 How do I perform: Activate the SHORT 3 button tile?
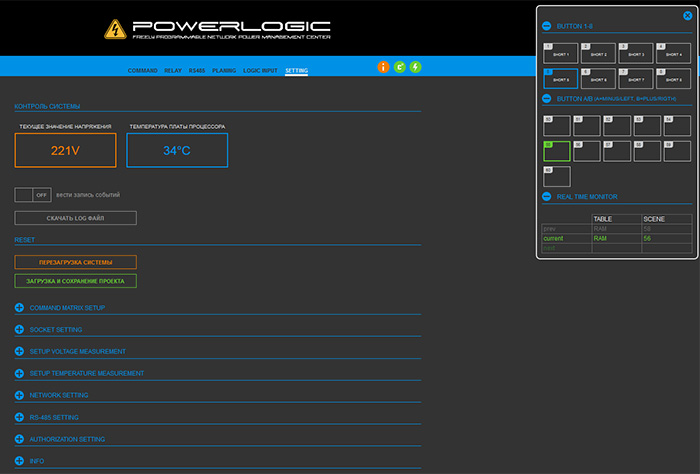coord(636,54)
